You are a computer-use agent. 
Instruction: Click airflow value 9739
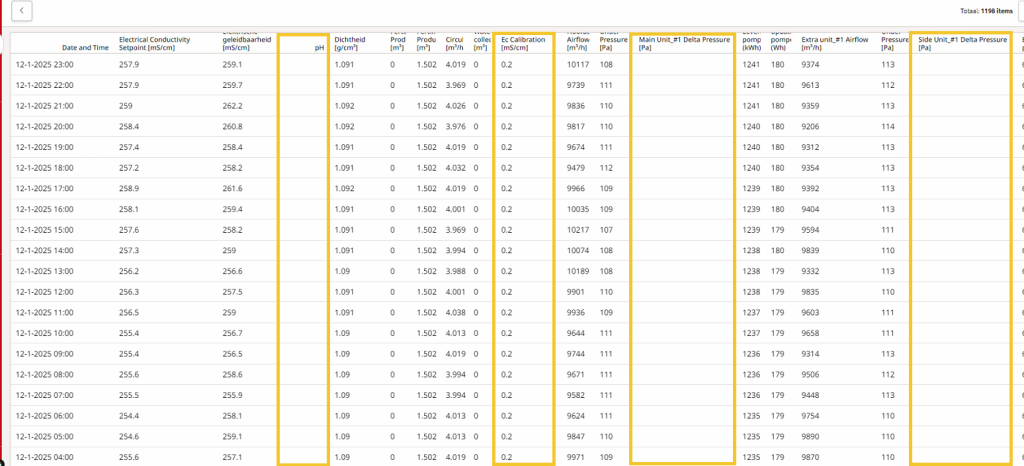577,85
